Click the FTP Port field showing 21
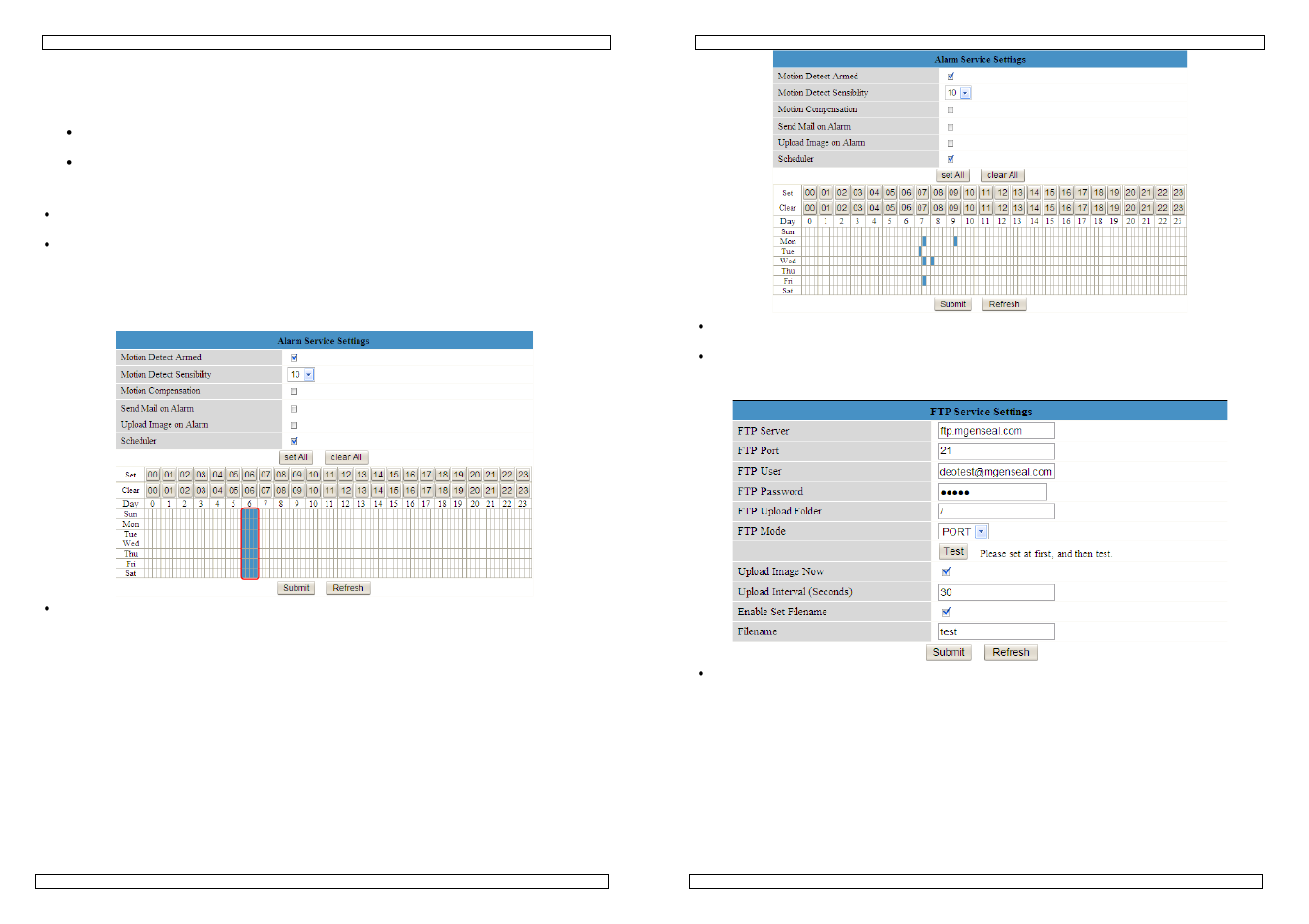Viewport: 1309px width, 924px height. (x=995, y=451)
